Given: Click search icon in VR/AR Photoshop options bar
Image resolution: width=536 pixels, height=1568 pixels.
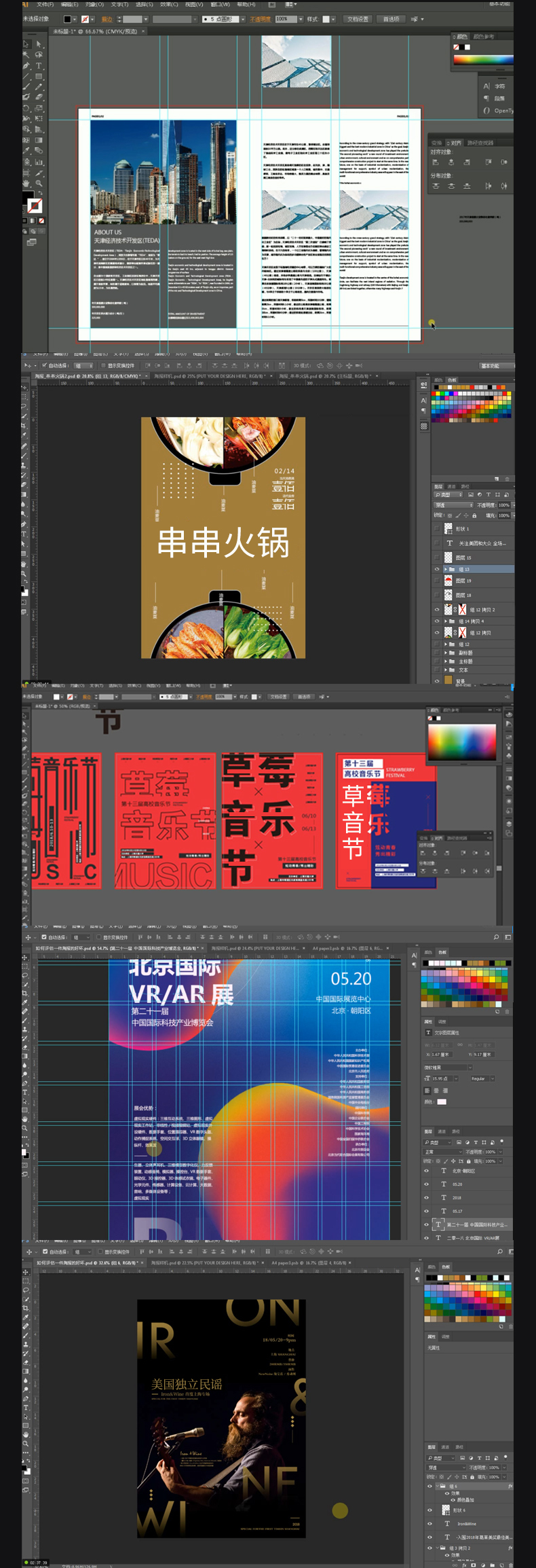Looking at the screenshot, I should coord(497,937).
